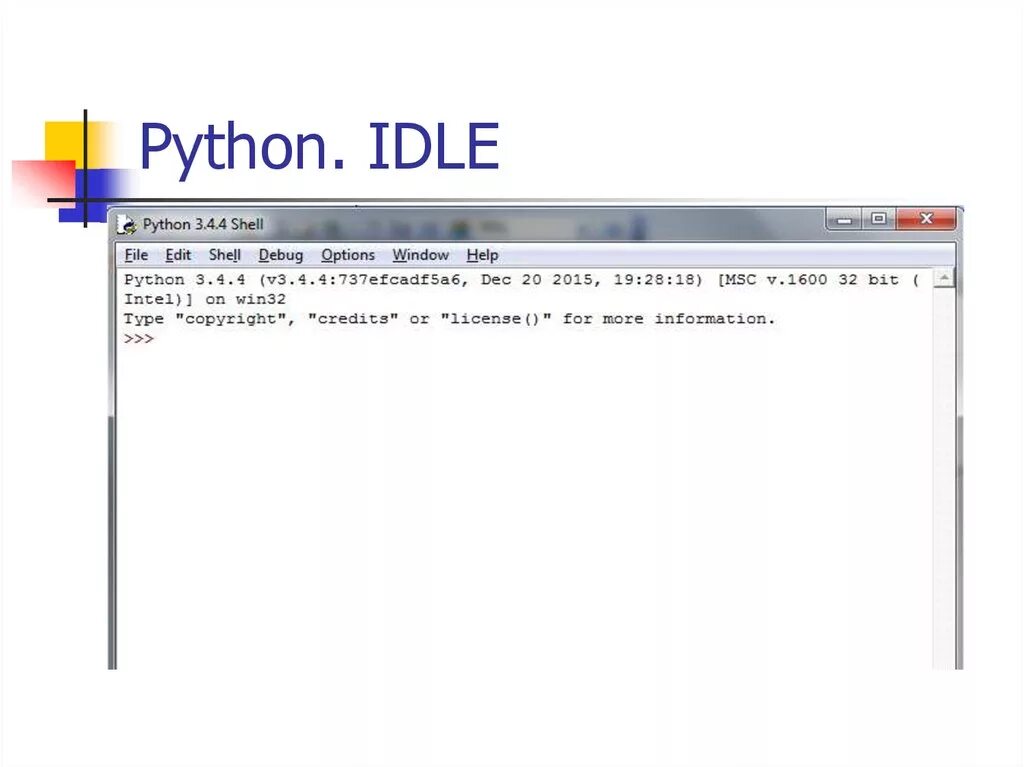Click the version string "v3.4.4:737efcadf5a6"
The width and height of the screenshot is (1024, 767).
364,280
